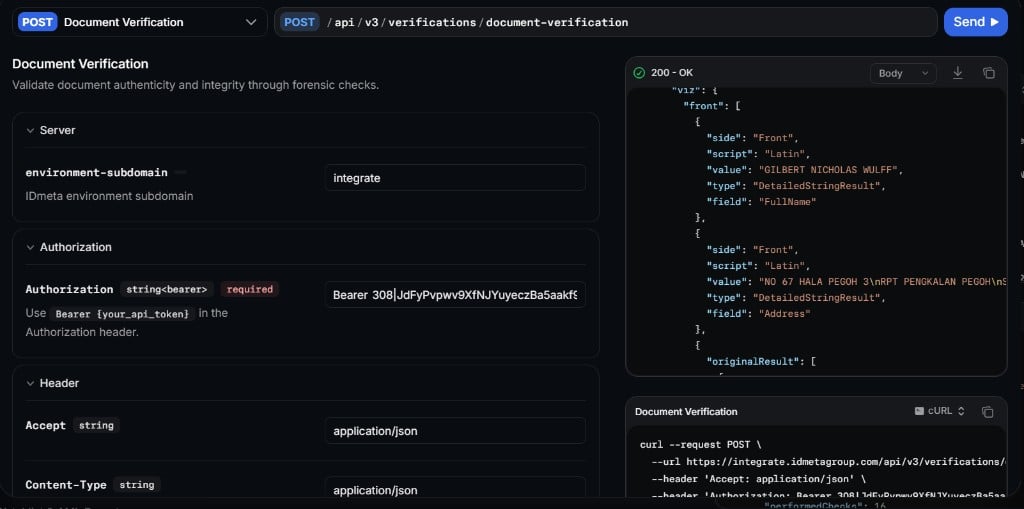
Task: Click the Document Verification page heading
Action: [80, 64]
